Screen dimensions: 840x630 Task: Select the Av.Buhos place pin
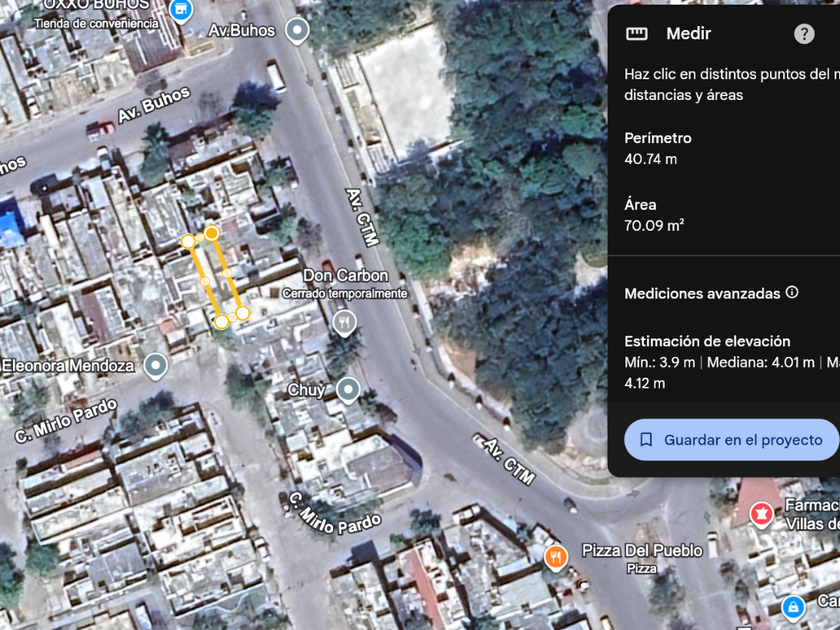click(297, 30)
